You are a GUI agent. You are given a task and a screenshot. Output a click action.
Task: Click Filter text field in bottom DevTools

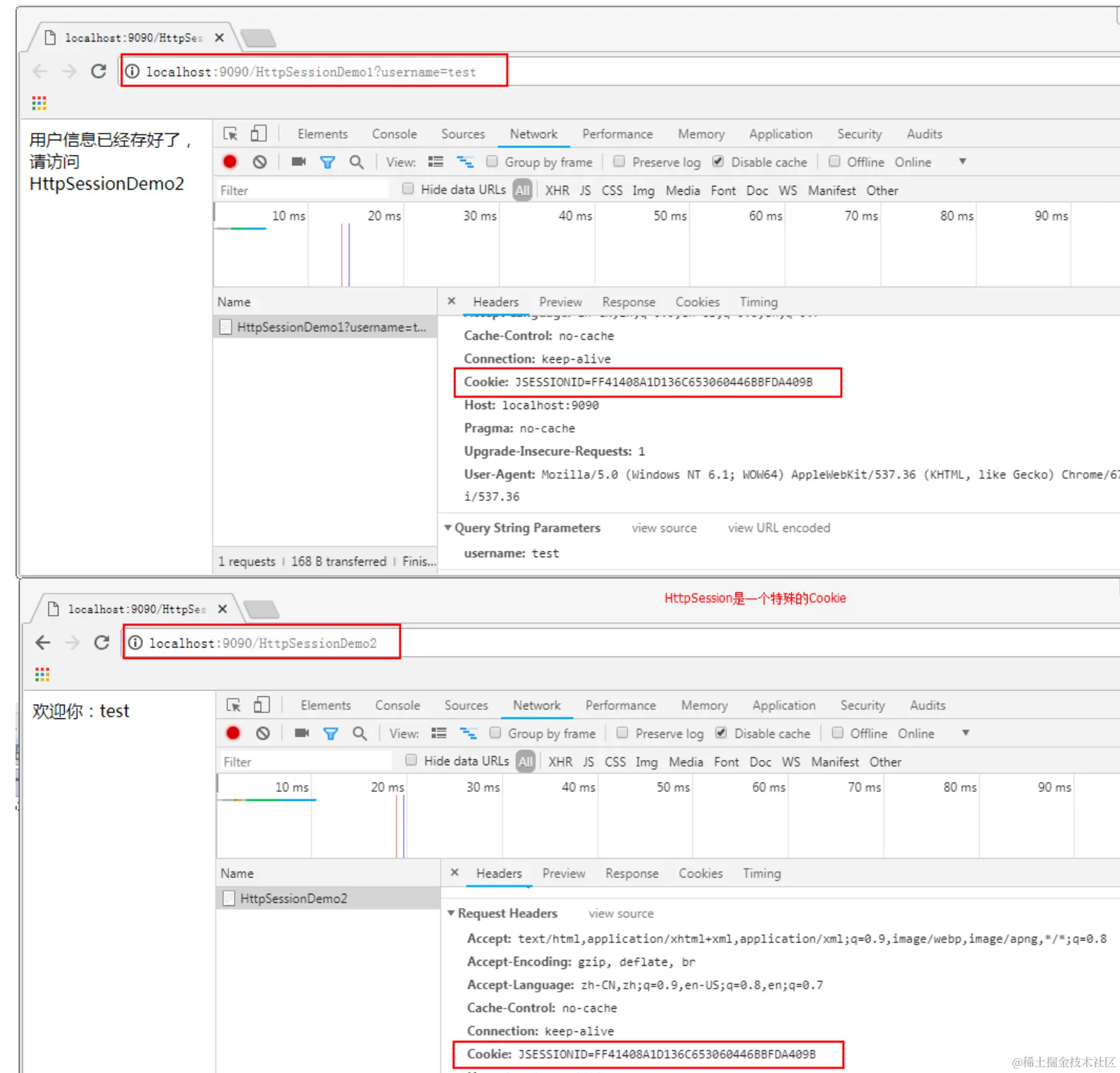tap(305, 761)
